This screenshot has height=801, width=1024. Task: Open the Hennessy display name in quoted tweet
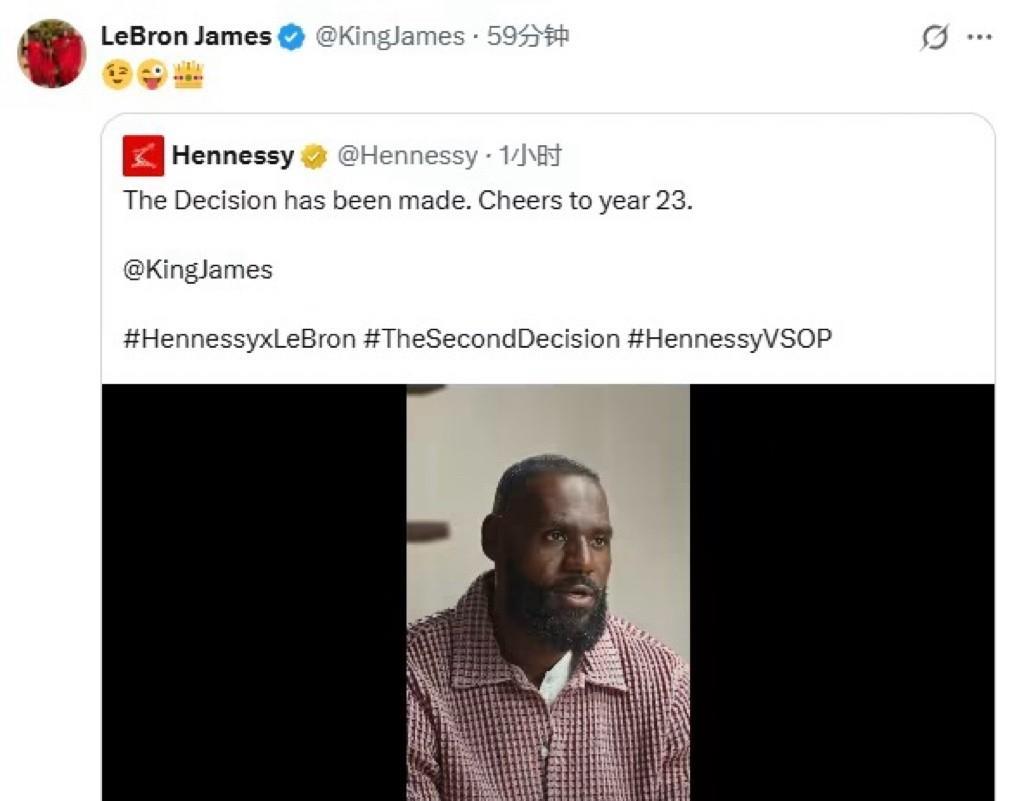(x=232, y=156)
